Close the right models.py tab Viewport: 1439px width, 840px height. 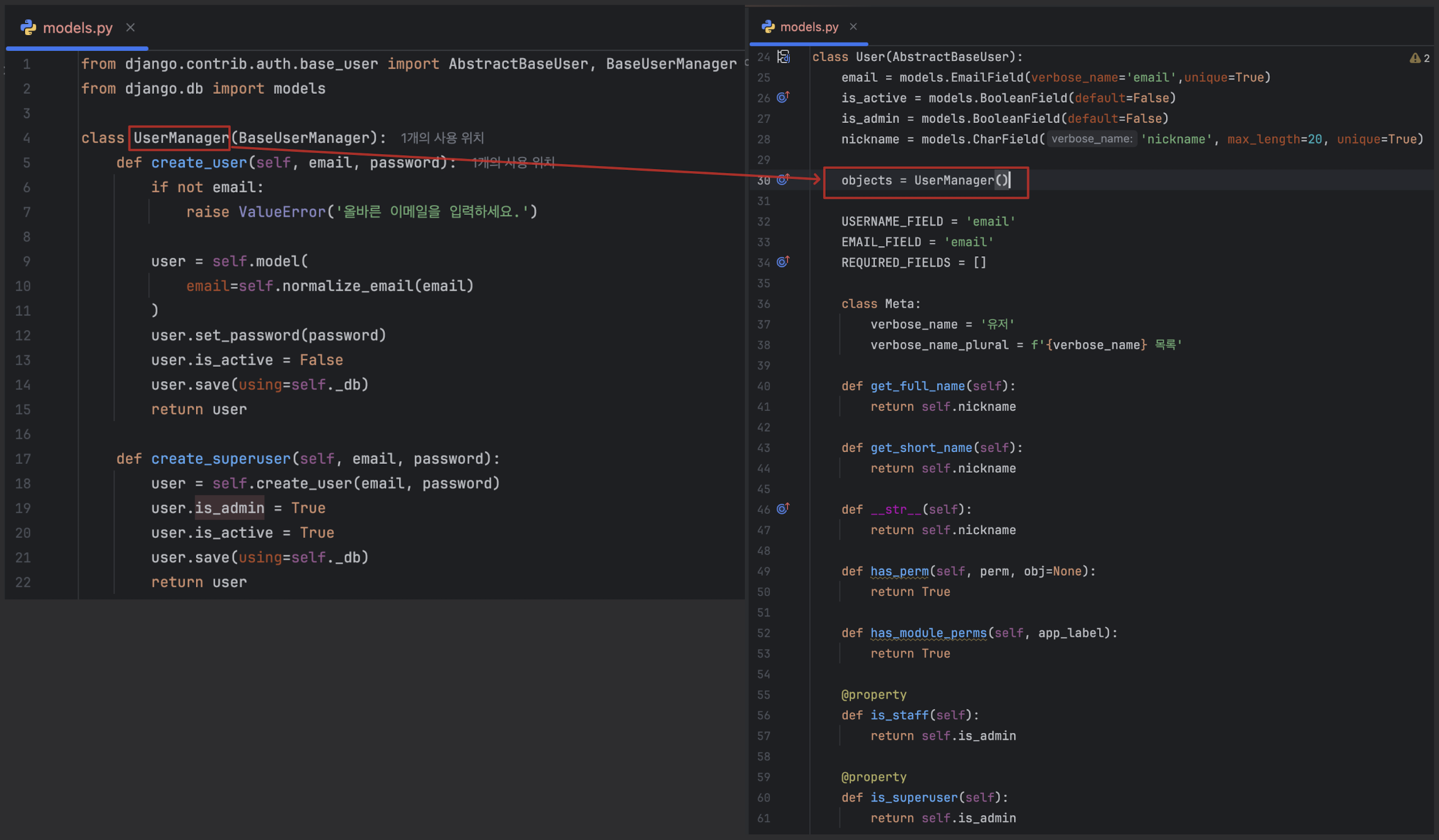[853, 26]
